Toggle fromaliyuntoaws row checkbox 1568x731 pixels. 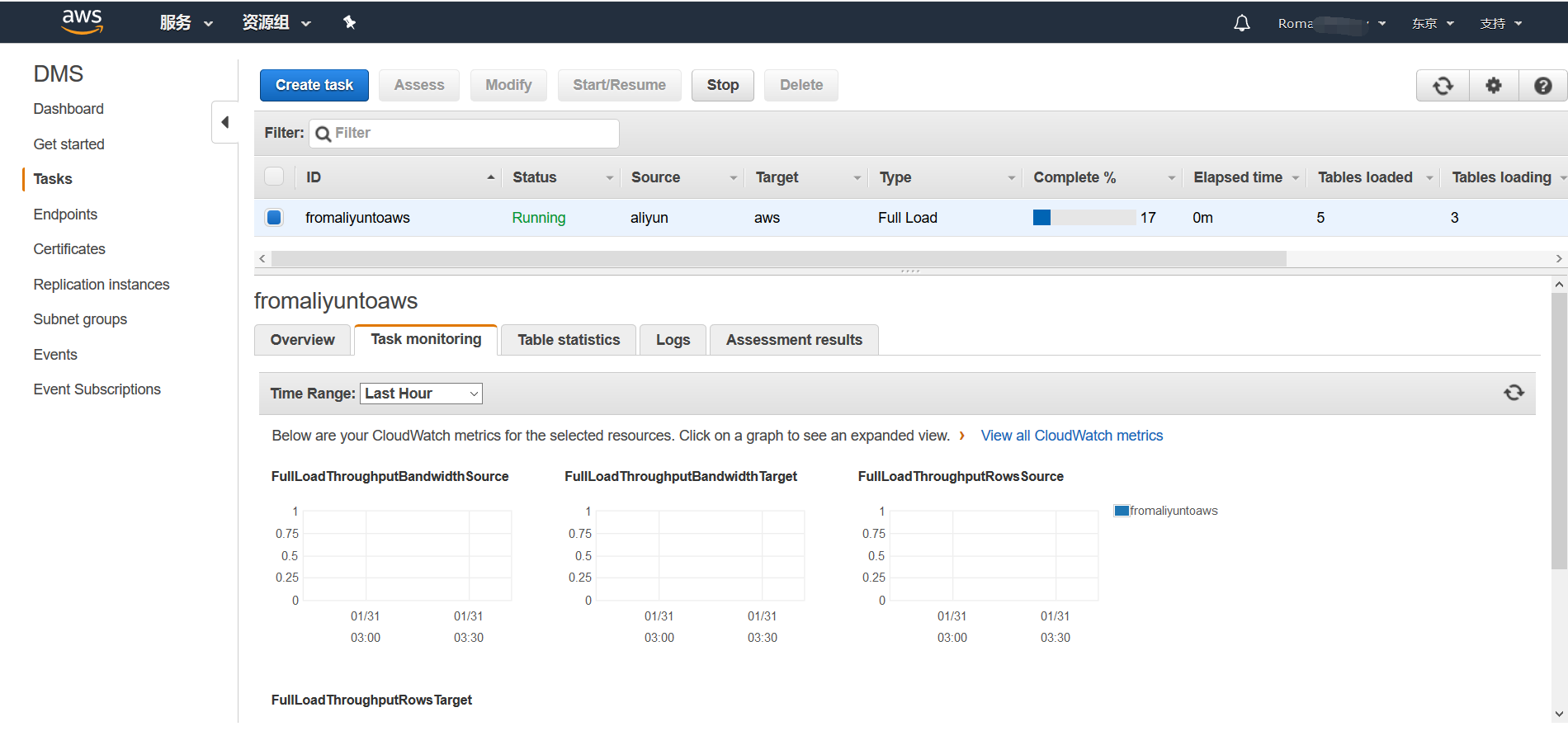274,218
